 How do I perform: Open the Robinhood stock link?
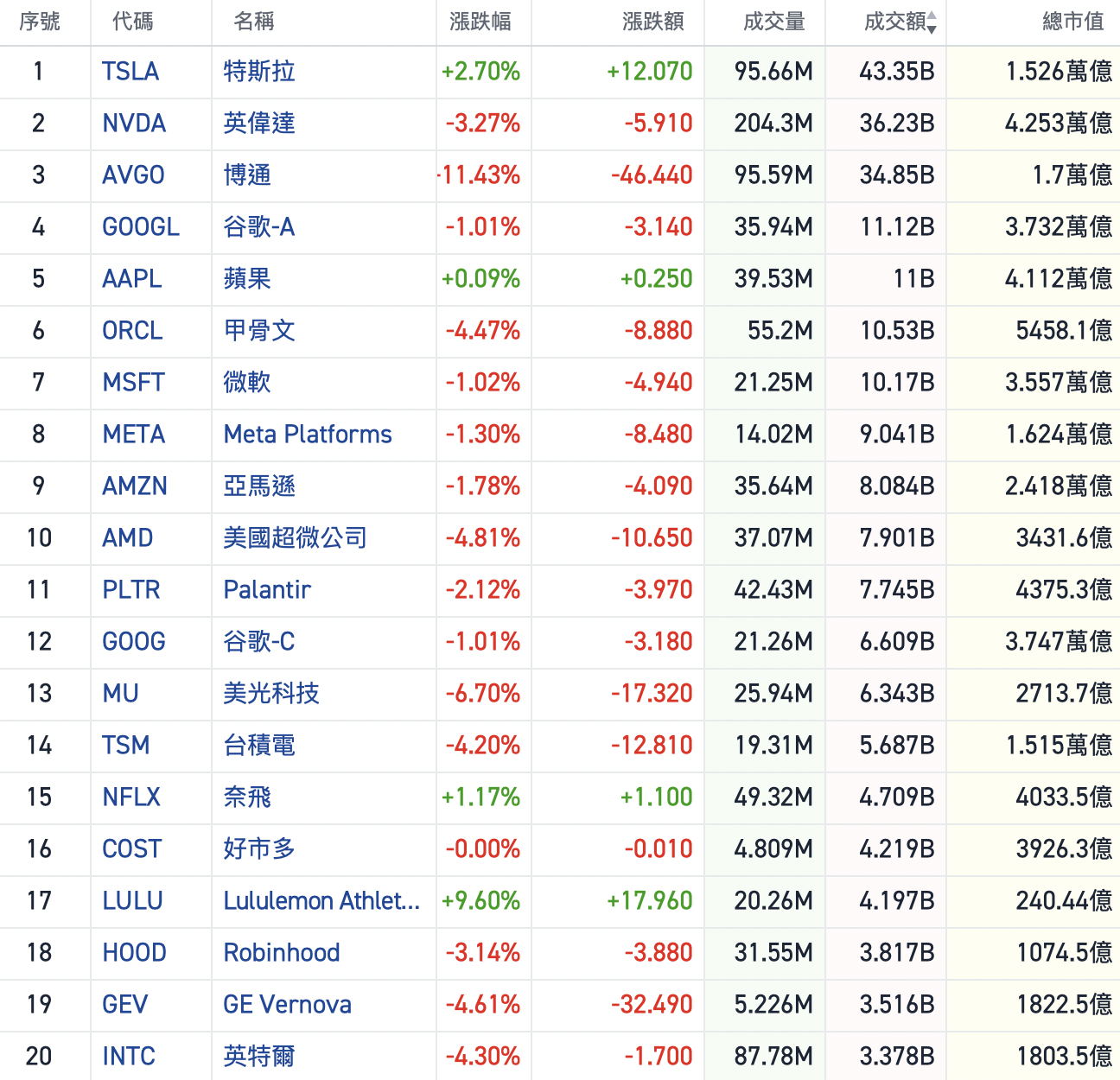[x=282, y=952]
